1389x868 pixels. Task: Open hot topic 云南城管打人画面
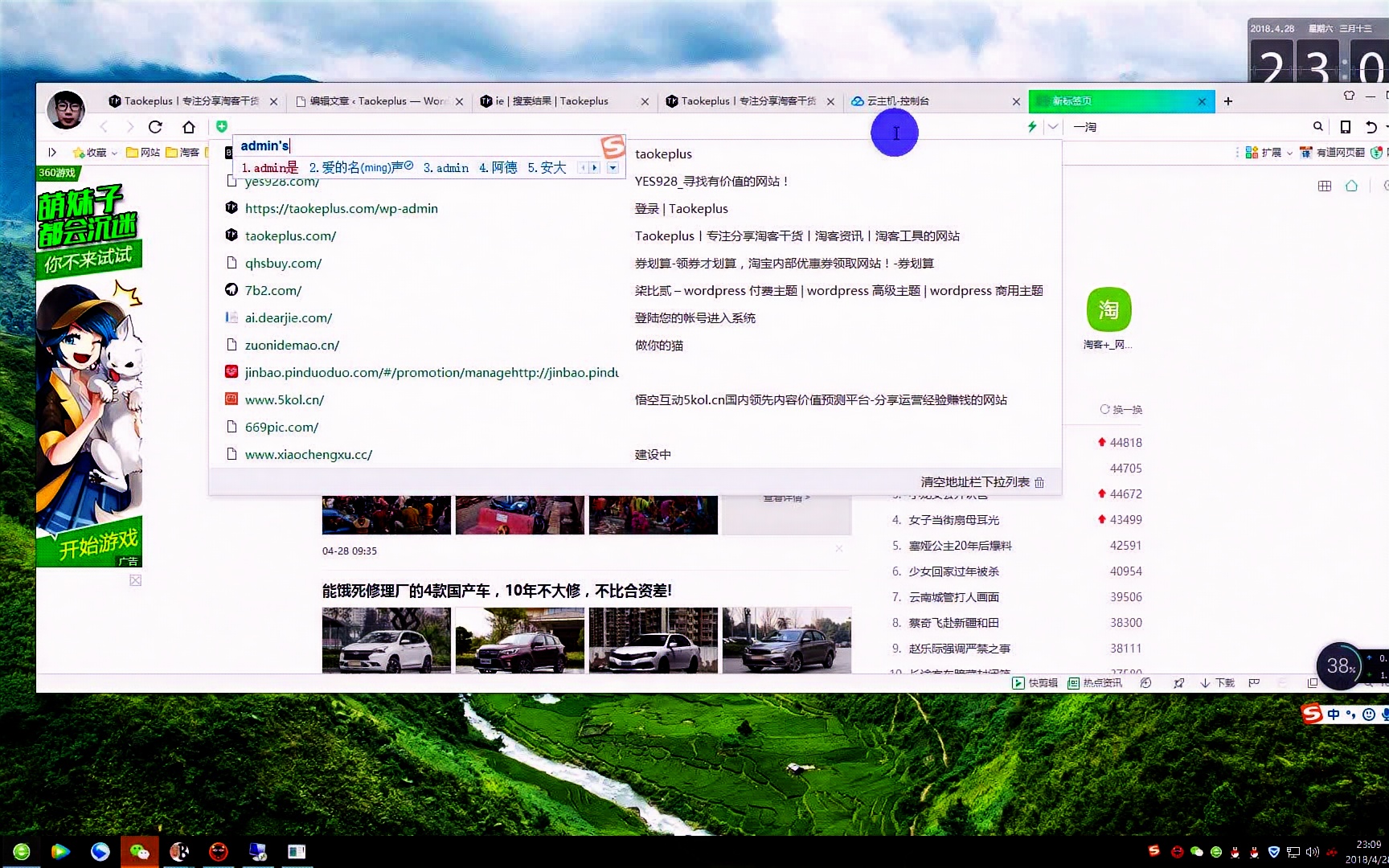click(x=954, y=597)
